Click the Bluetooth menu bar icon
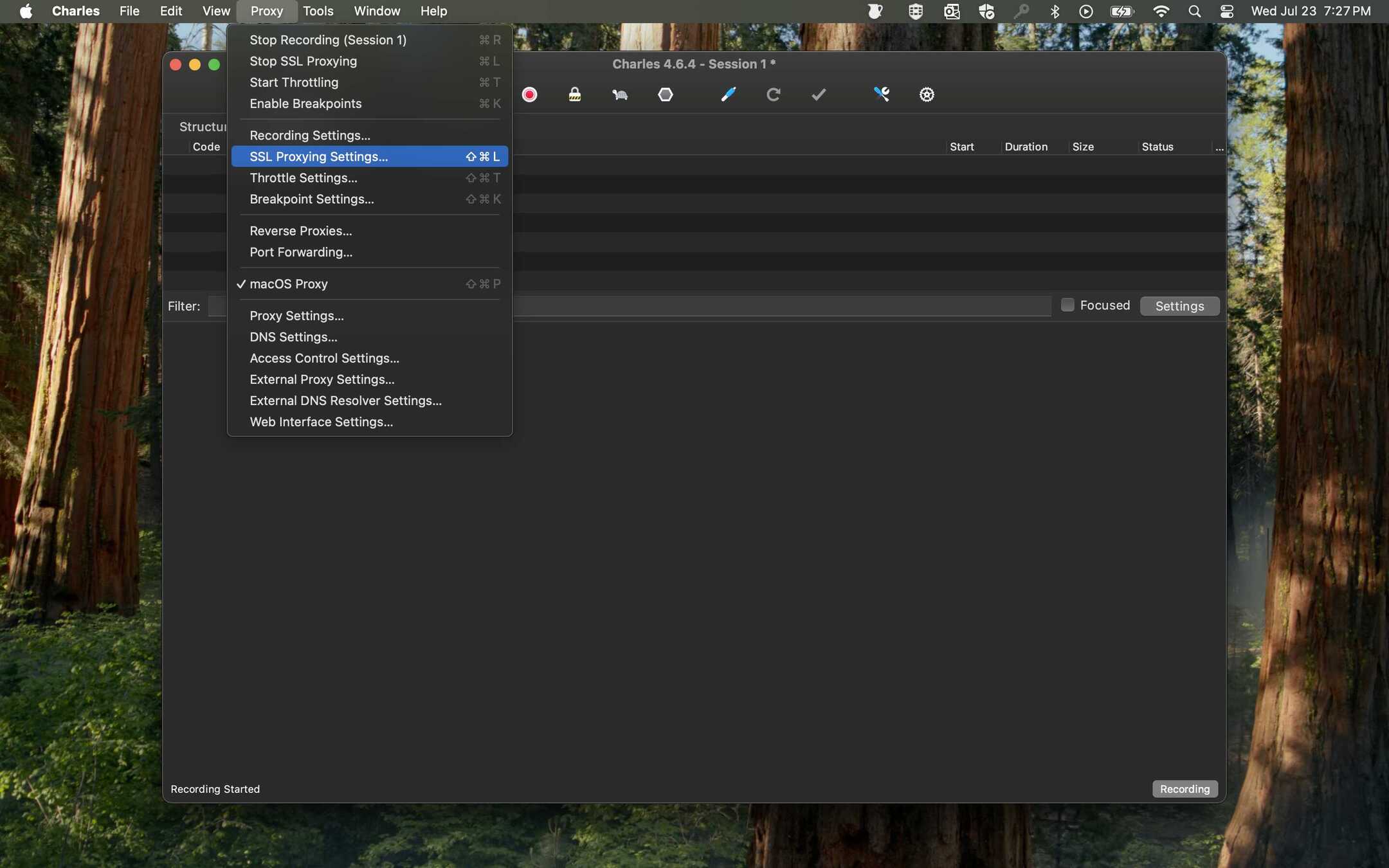The height and width of the screenshot is (868, 1389). [x=1055, y=11]
